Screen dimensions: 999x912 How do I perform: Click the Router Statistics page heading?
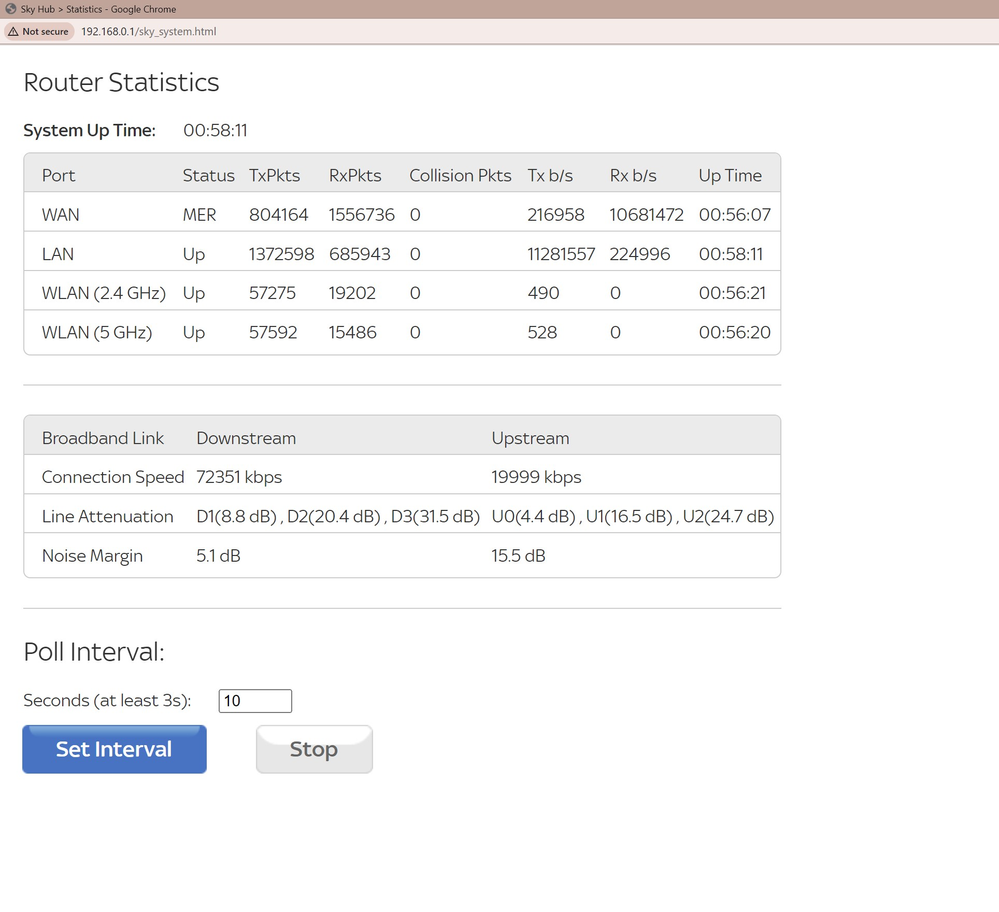click(x=120, y=83)
